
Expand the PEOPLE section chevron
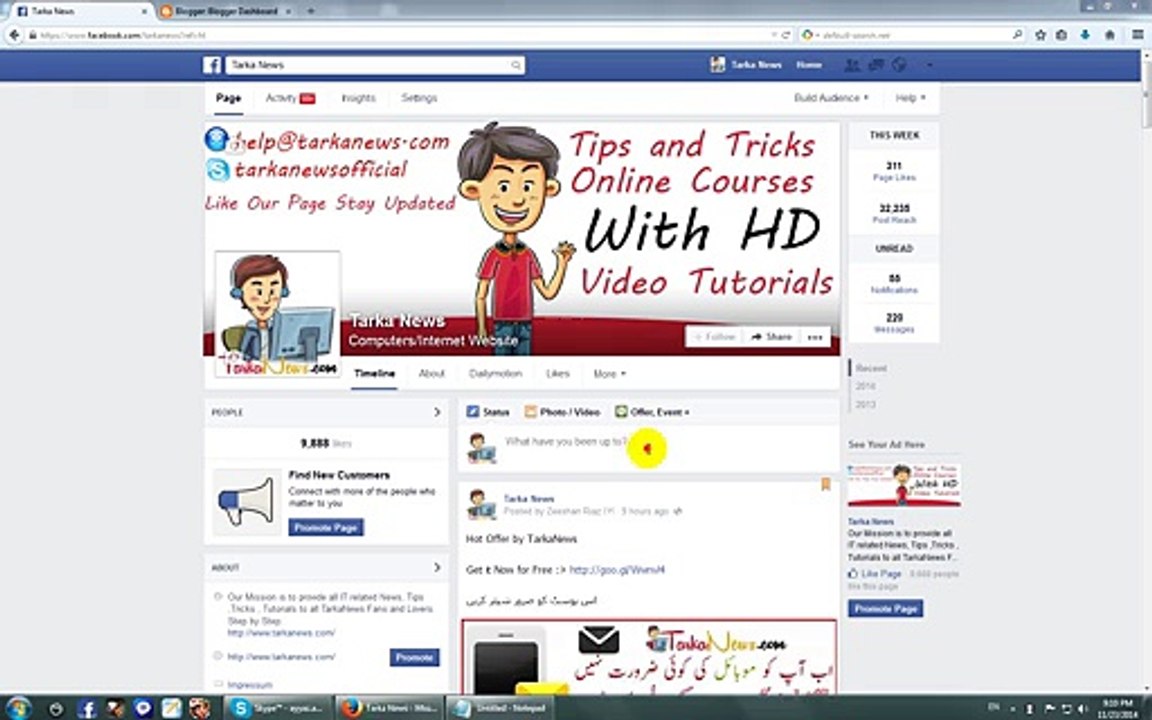tap(437, 412)
